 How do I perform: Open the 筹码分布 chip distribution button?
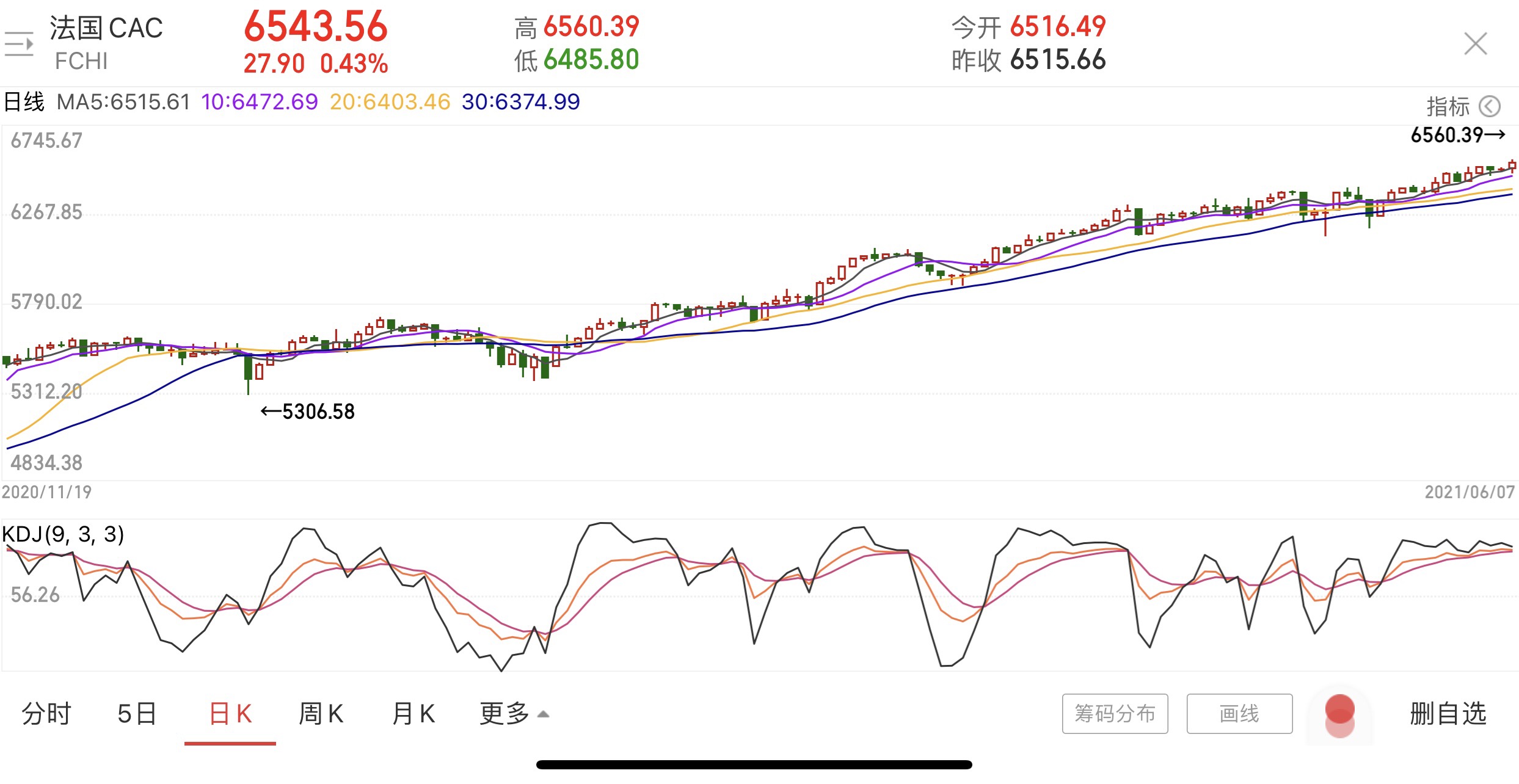pyautogui.click(x=1115, y=713)
